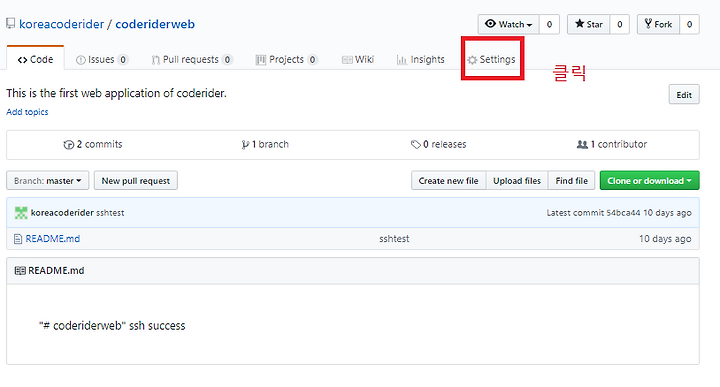Open the koreacoderider owner link
This screenshot has width=720, height=387.
click(62, 24)
